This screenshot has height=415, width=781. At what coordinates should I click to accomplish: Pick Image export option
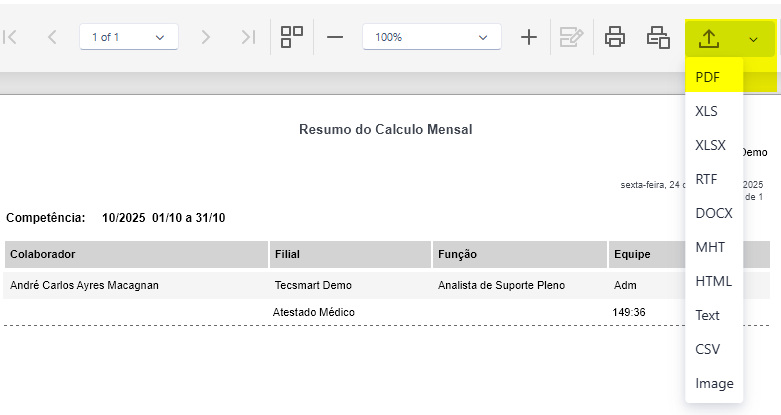(x=714, y=383)
